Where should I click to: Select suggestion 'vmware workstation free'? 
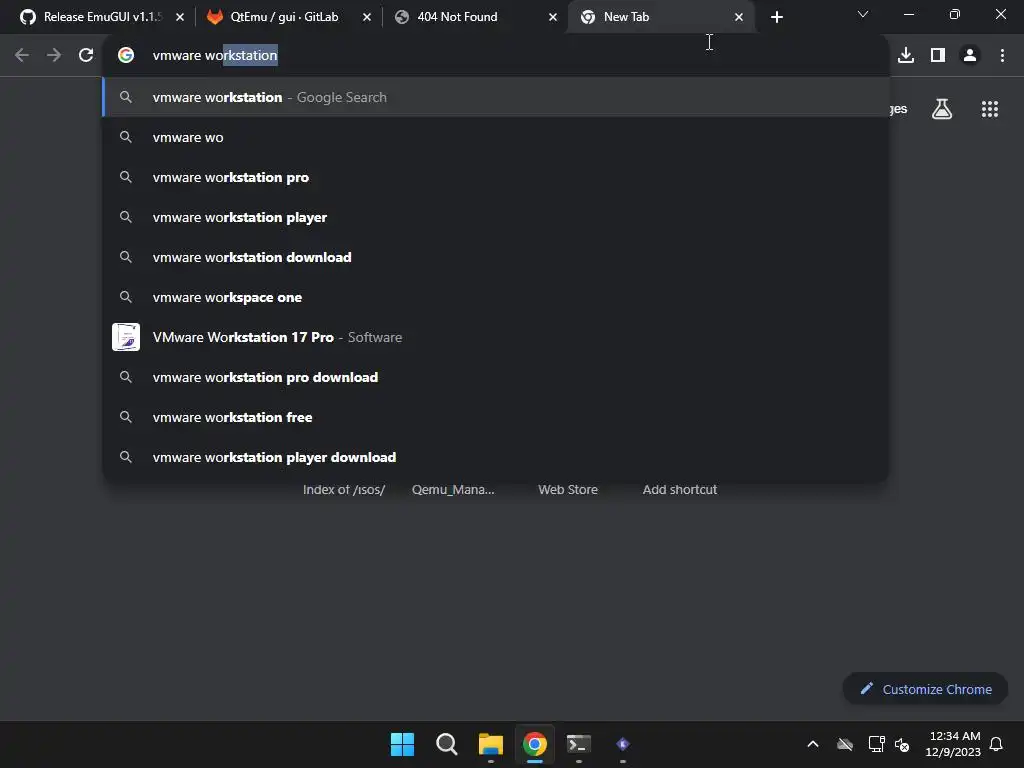tap(496, 417)
